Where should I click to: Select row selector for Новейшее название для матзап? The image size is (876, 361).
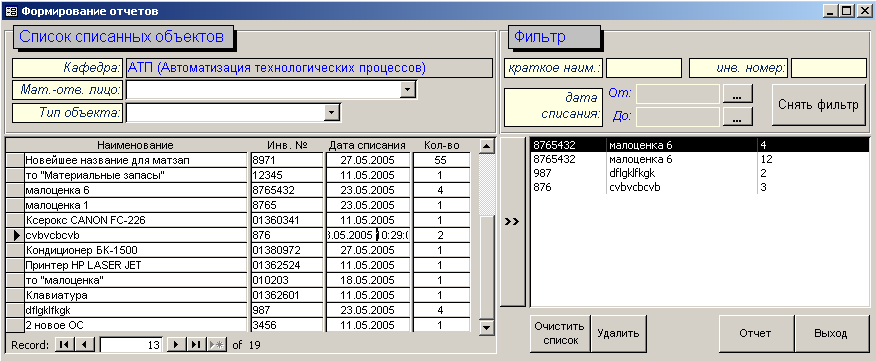point(15,160)
